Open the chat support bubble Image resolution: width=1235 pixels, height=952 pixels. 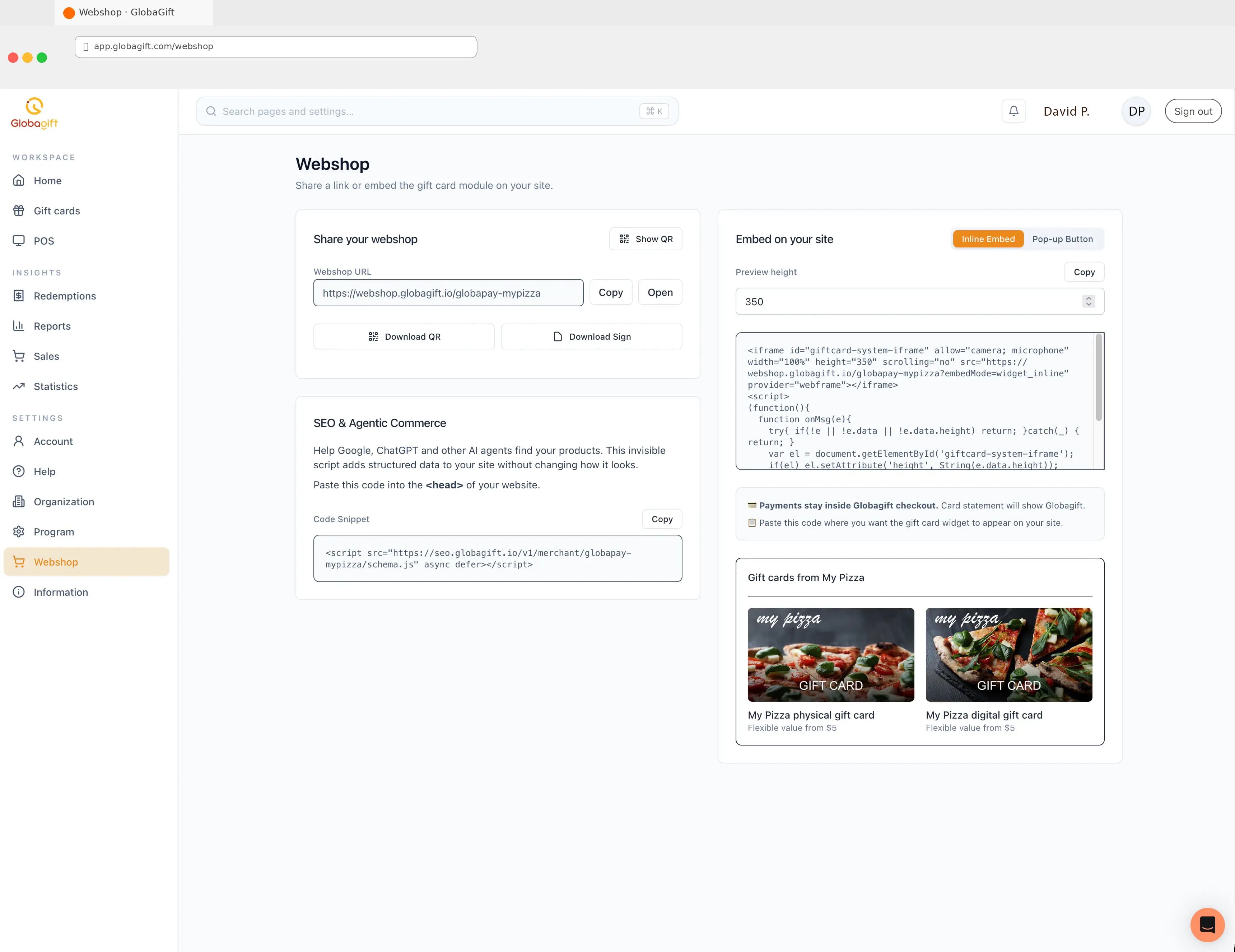coord(1207,924)
